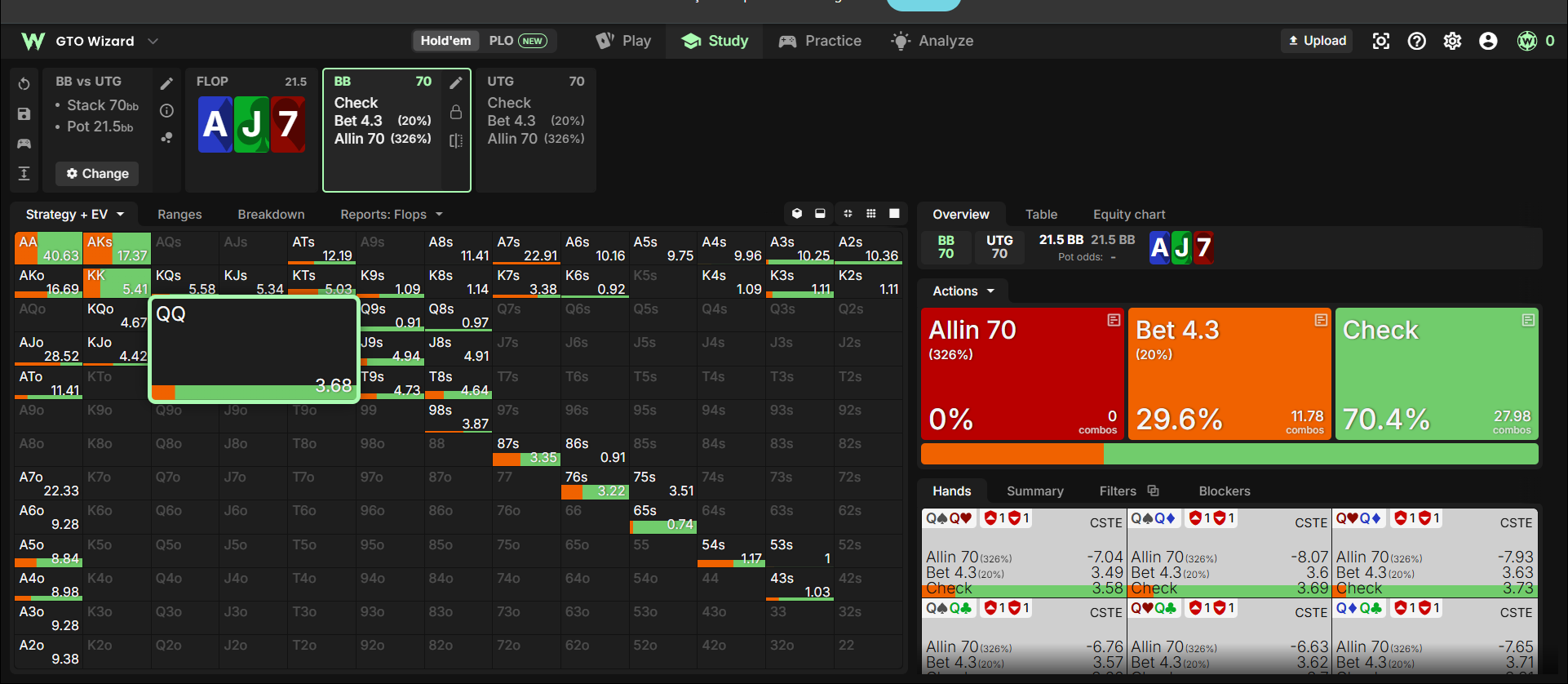Image resolution: width=1568 pixels, height=684 pixels.
Task: Open the Reports: Flops dropdown
Action: (x=392, y=214)
